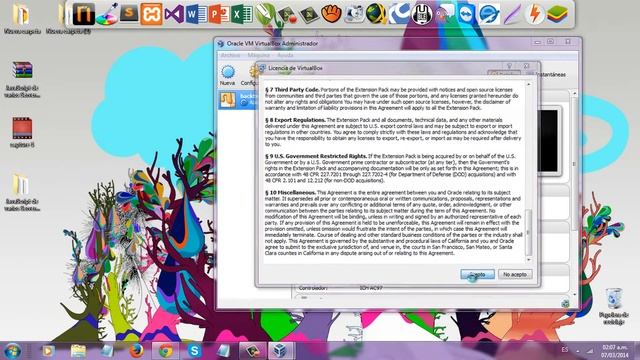This screenshot has width=640, height=360.
Task: Show hidden tray icons arrow
Action: 578,351
